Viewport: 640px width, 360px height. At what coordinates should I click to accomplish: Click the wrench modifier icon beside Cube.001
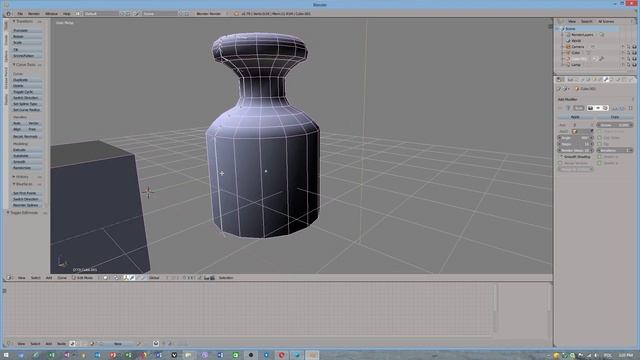click(602, 58)
